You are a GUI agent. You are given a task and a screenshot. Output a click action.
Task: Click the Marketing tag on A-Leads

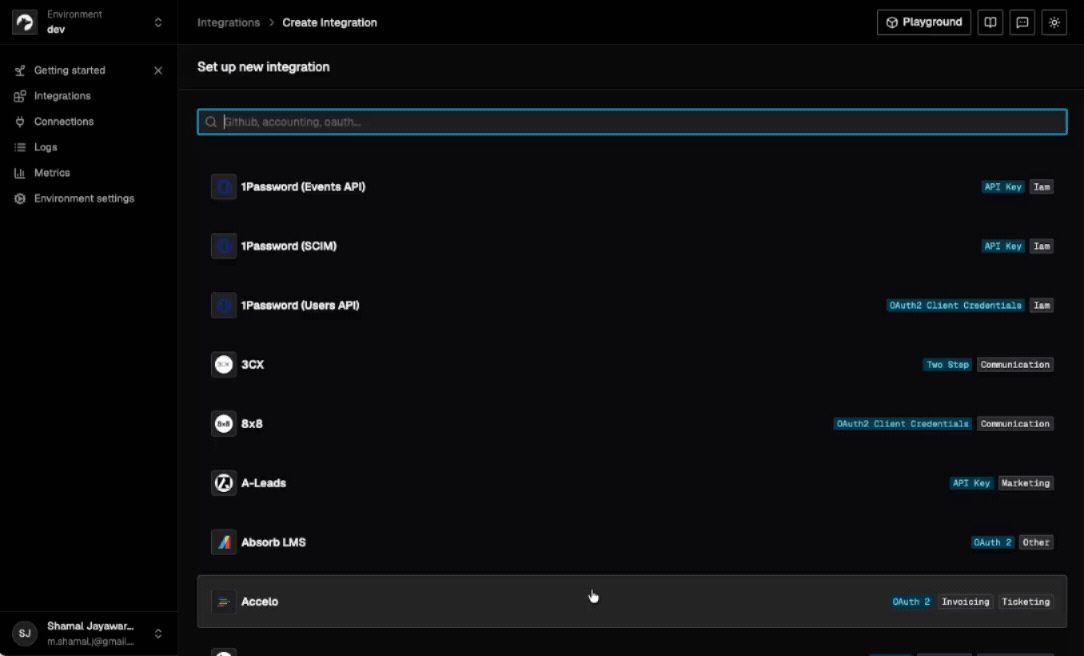(1025, 483)
